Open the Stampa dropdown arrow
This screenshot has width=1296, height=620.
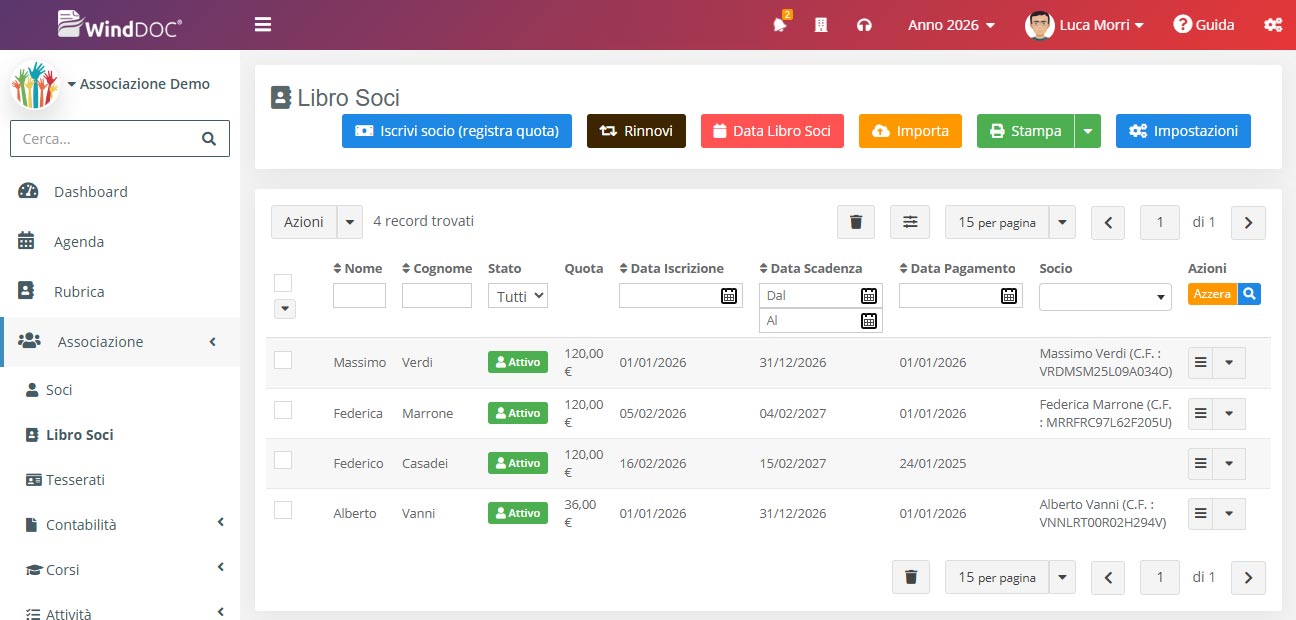coord(1088,131)
